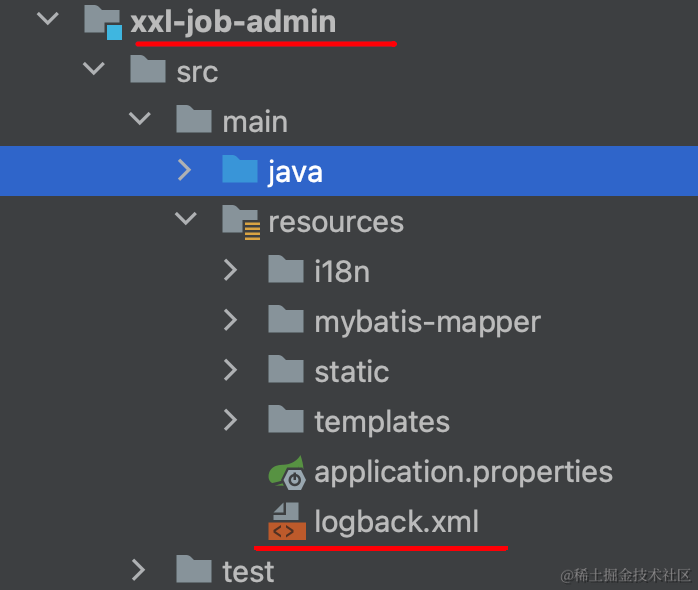698x590 pixels.
Task: Click the resources folder icon
Action: click(241, 221)
